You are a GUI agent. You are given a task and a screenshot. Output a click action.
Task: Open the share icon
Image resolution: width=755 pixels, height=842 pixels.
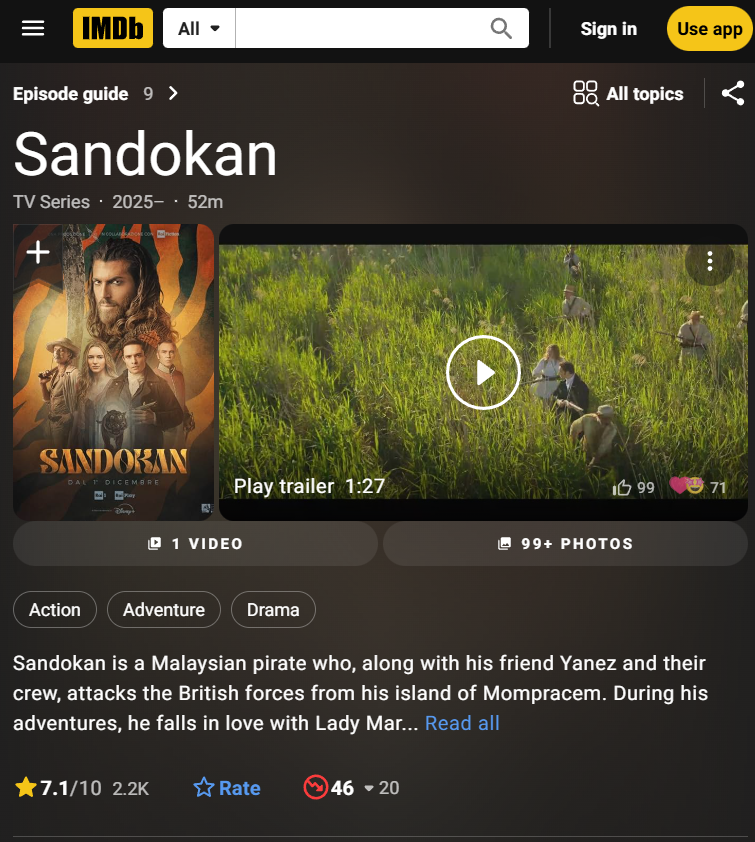click(x=732, y=93)
